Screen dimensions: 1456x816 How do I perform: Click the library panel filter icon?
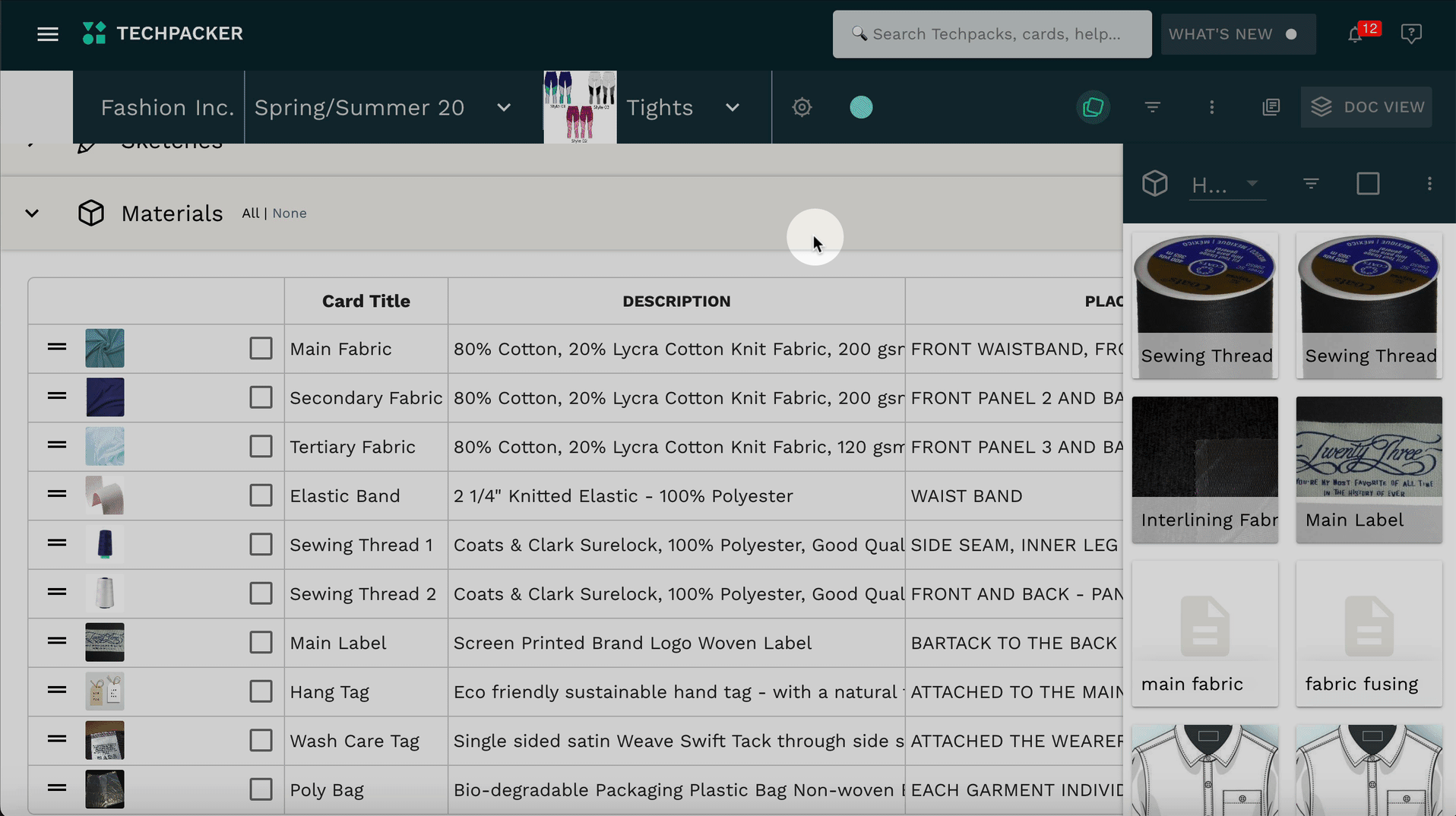point(1311,184)
